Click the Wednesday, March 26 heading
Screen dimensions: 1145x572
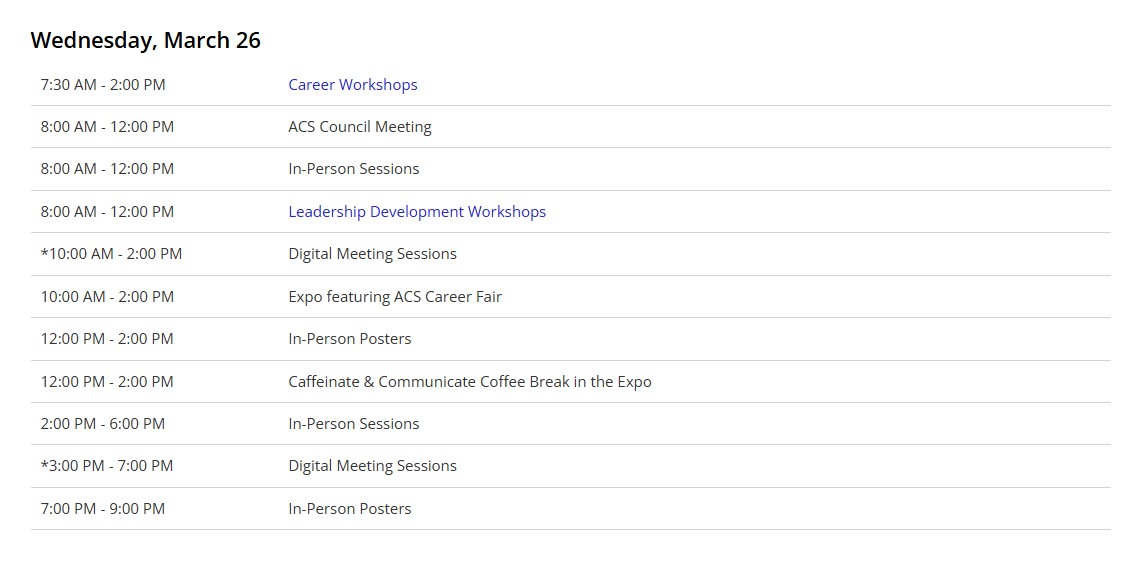[x=145, y=41]
